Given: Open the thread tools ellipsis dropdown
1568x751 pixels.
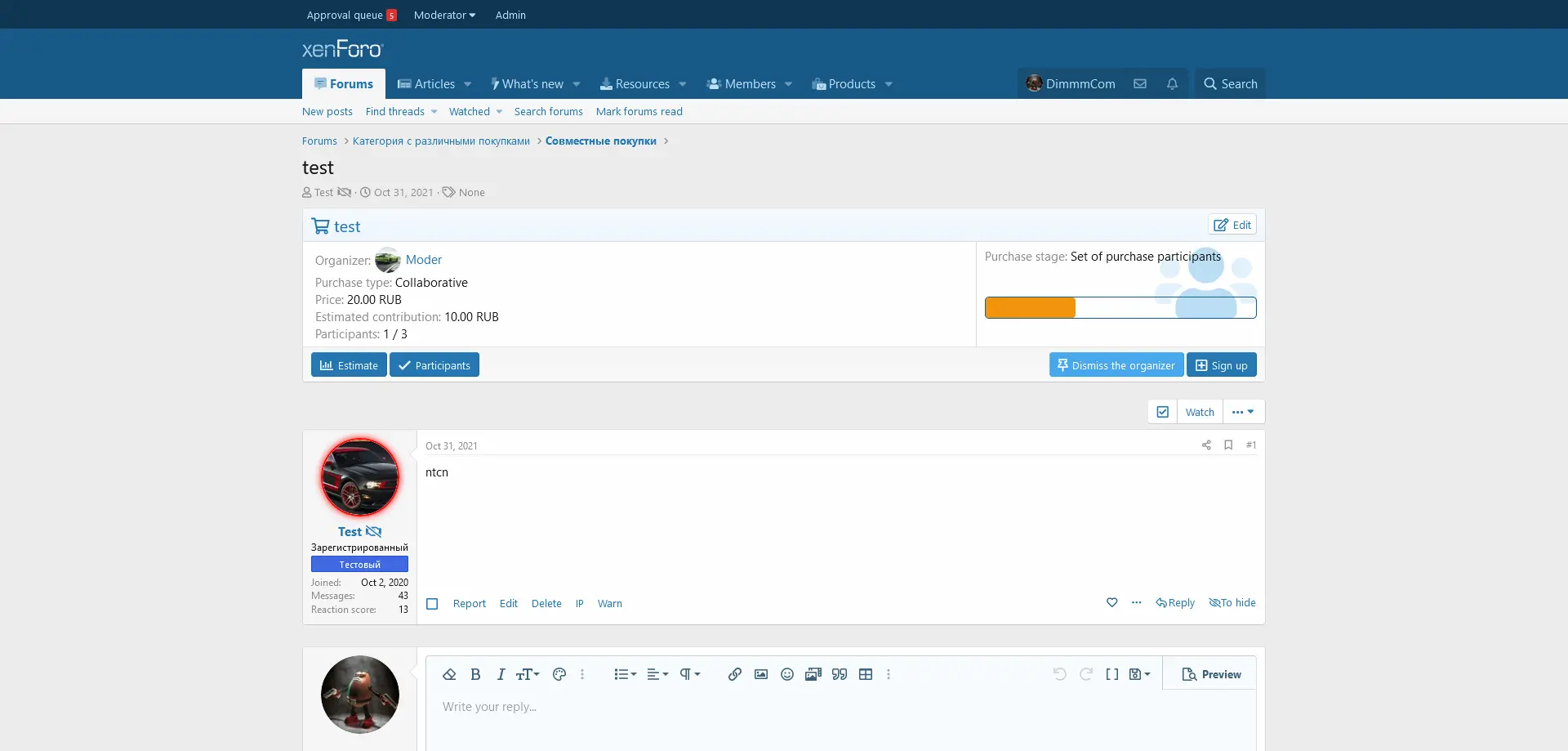Looking at the screenshot, I should (1243, 412).
